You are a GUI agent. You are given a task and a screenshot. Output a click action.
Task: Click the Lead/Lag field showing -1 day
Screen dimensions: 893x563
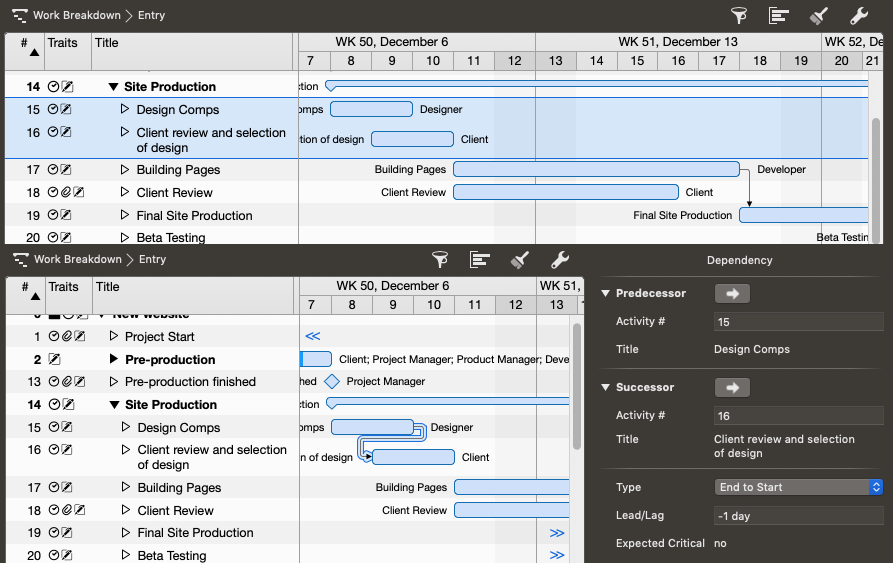pos(798,516)
